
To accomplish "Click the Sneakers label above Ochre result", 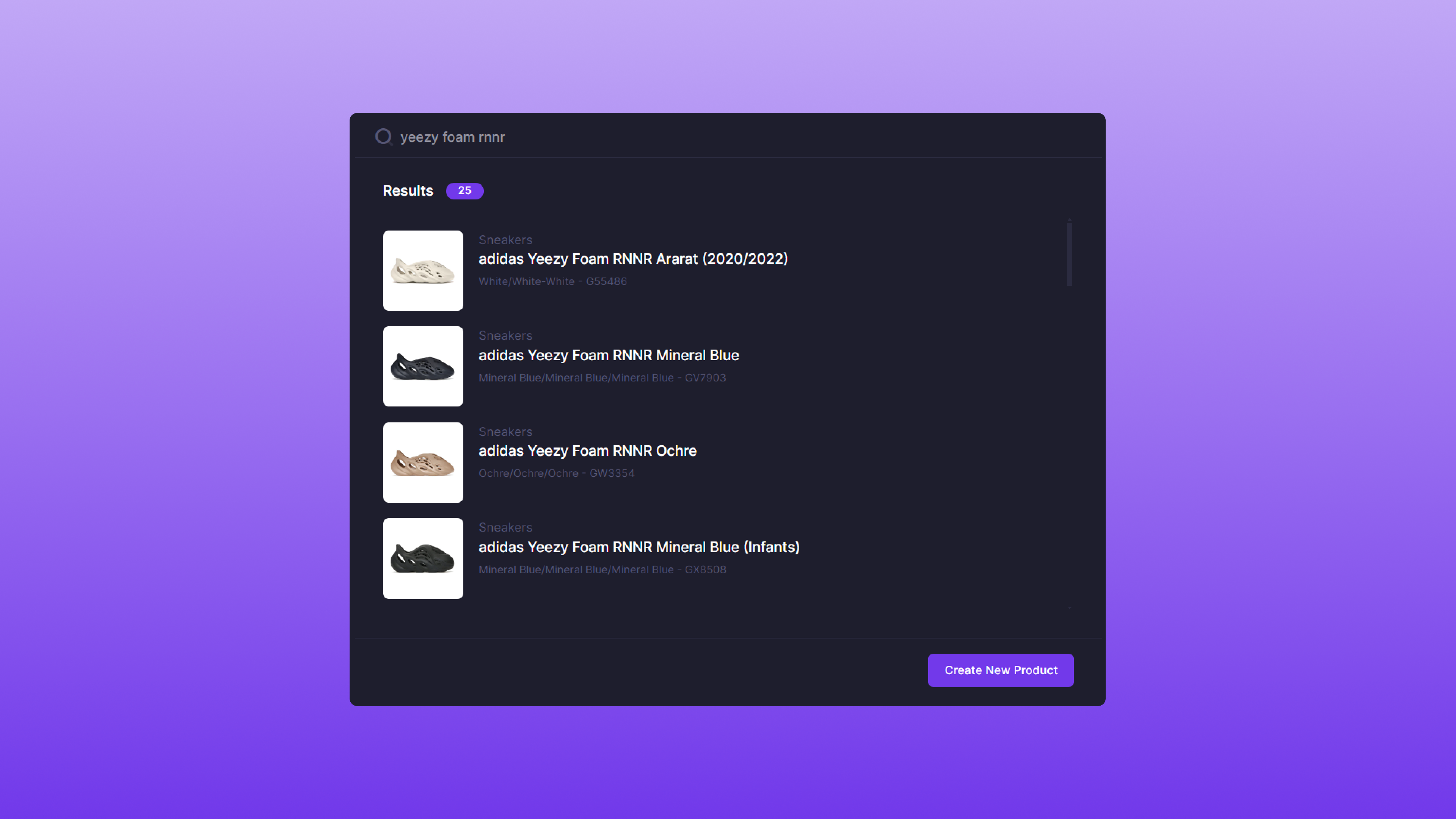I will [505, 432].
